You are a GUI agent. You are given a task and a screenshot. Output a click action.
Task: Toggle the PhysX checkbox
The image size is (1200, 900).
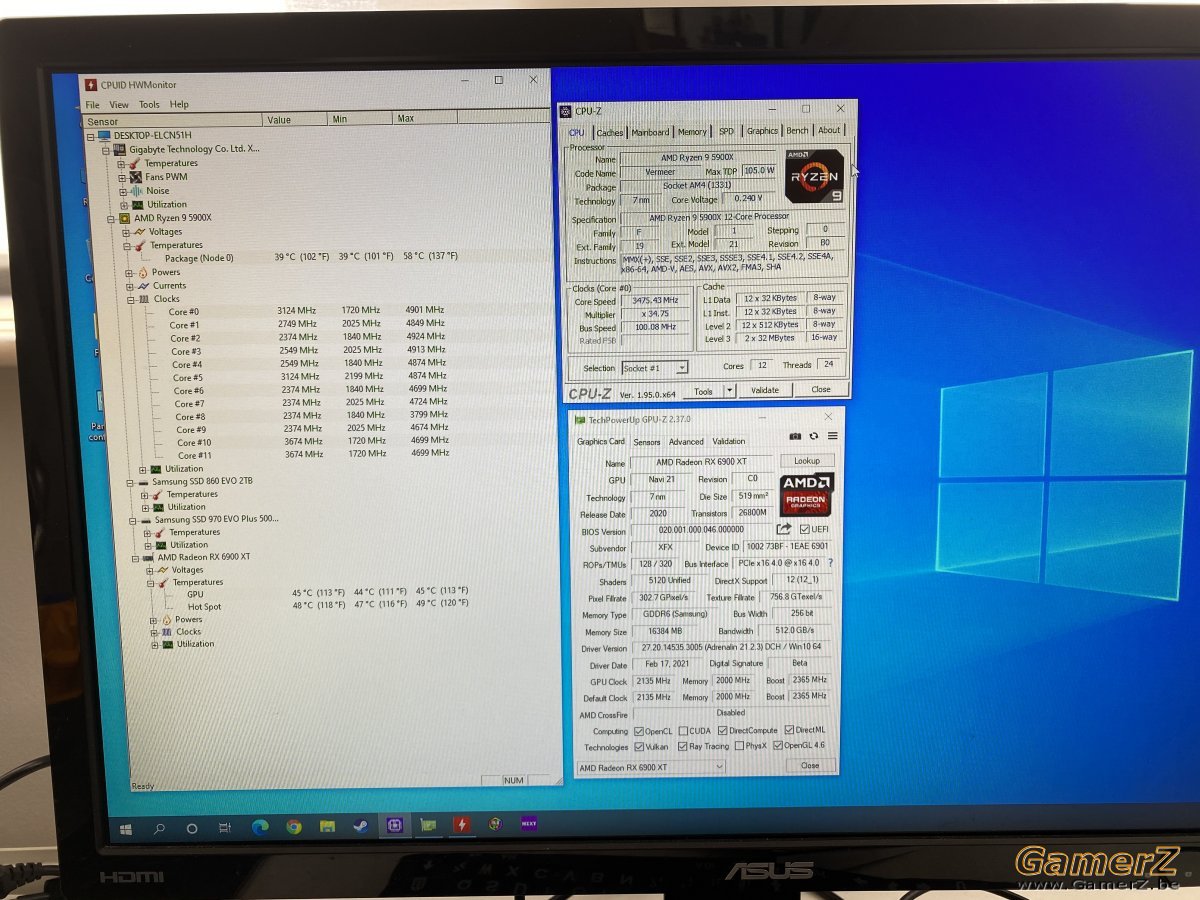[739, 746]
